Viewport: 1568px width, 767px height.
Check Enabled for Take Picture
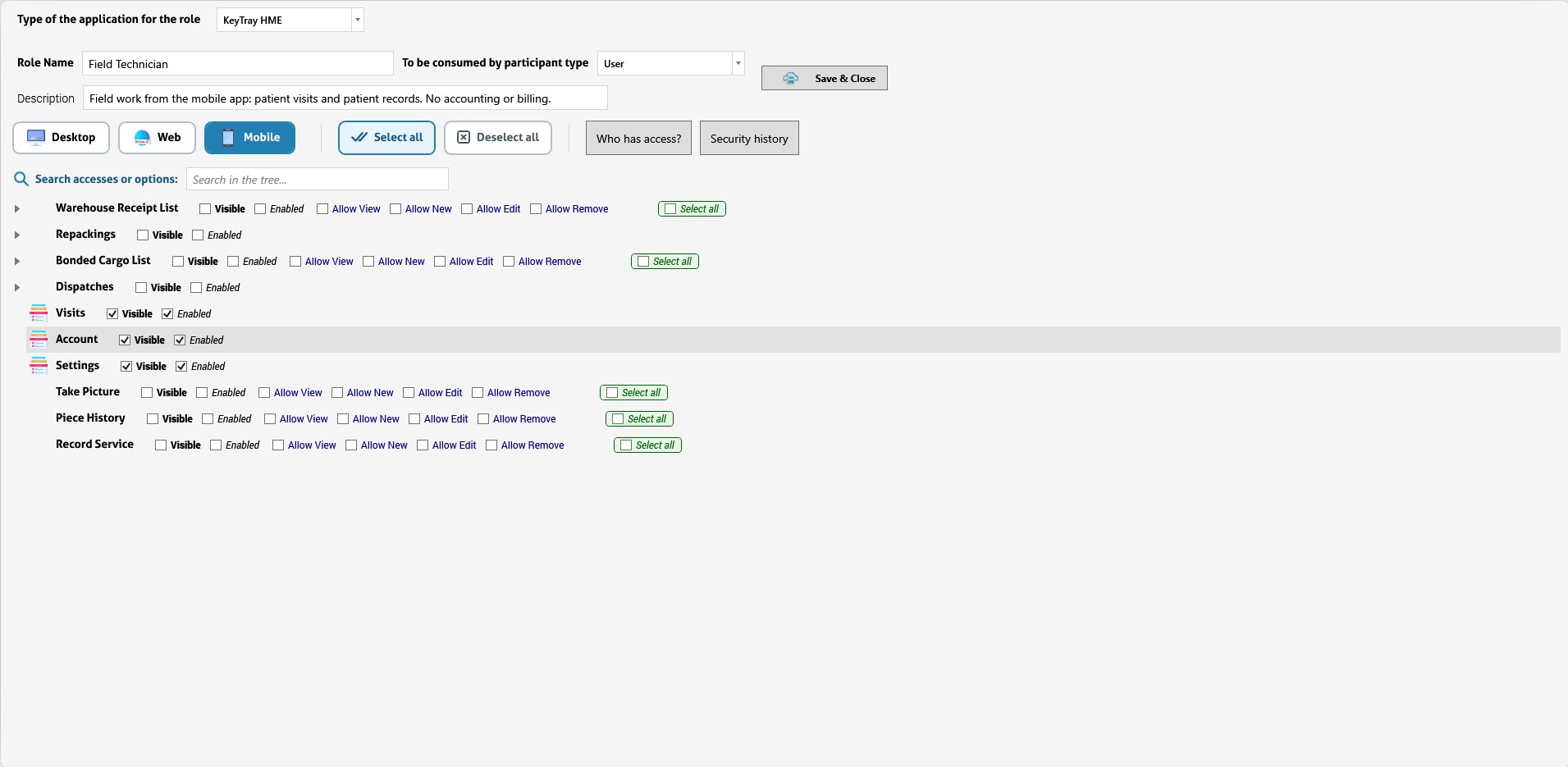(x=202, y=393)
